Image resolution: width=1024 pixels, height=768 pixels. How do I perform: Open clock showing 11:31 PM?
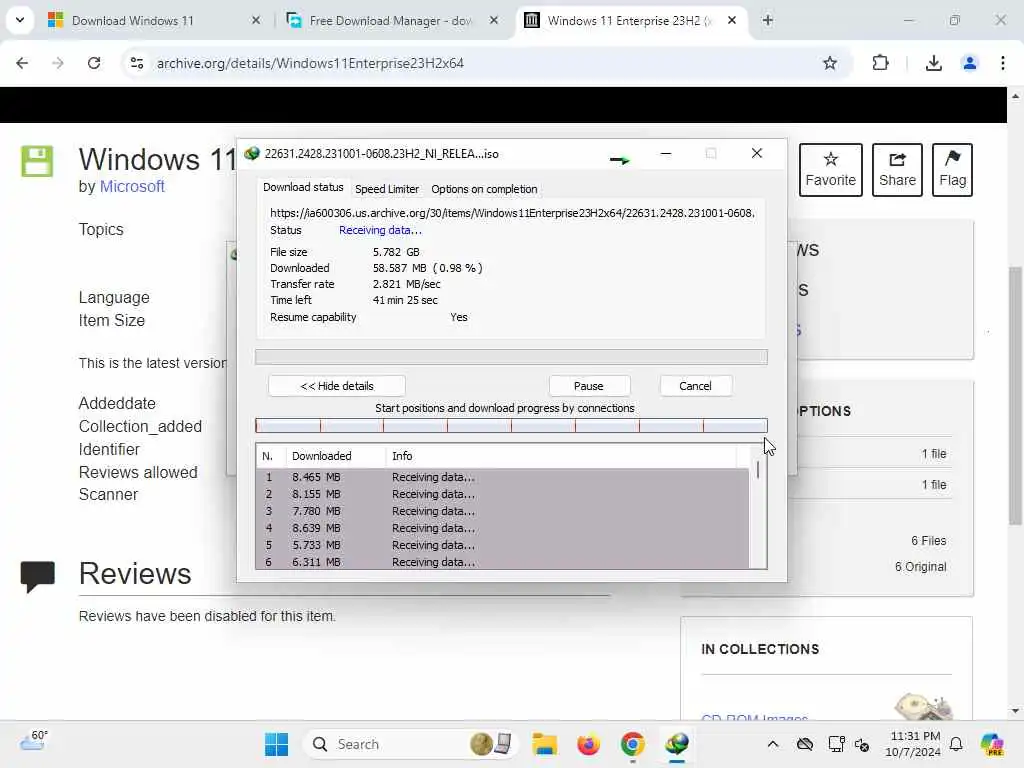pos(914,744)
